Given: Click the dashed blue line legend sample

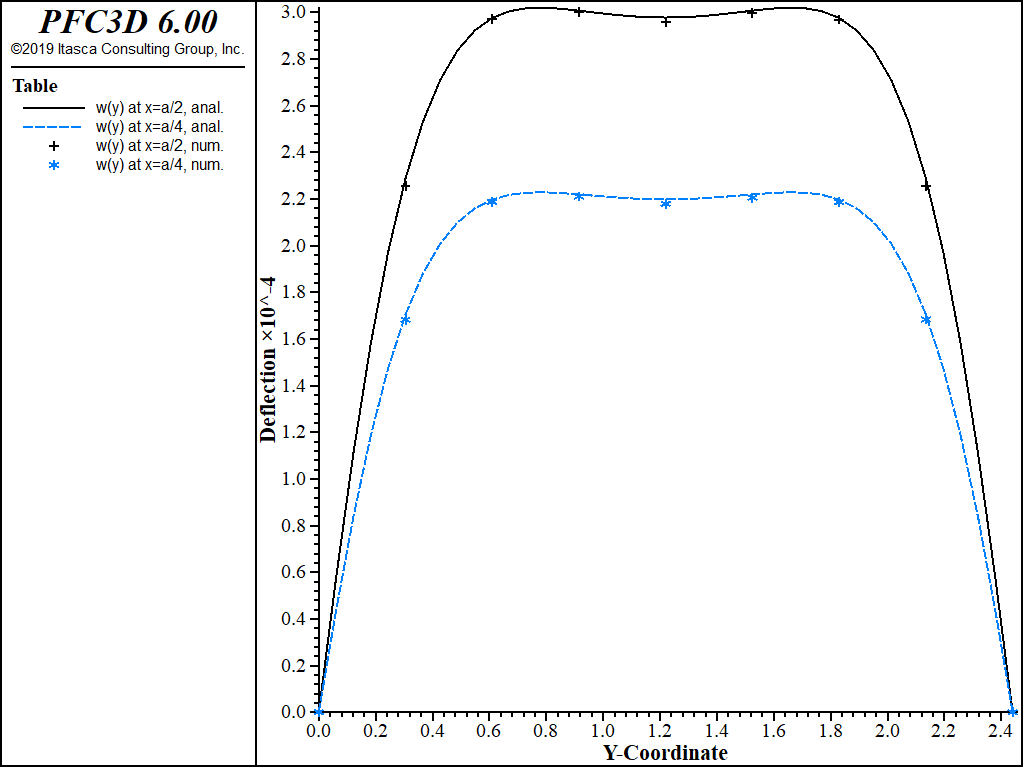Looking at the screenshot, I should [x=54, y=127].
